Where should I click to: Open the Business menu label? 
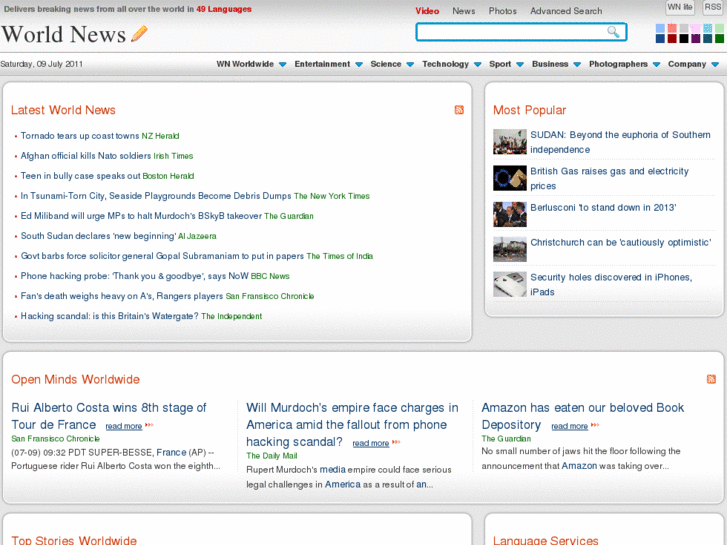click(x=550, y=64)
